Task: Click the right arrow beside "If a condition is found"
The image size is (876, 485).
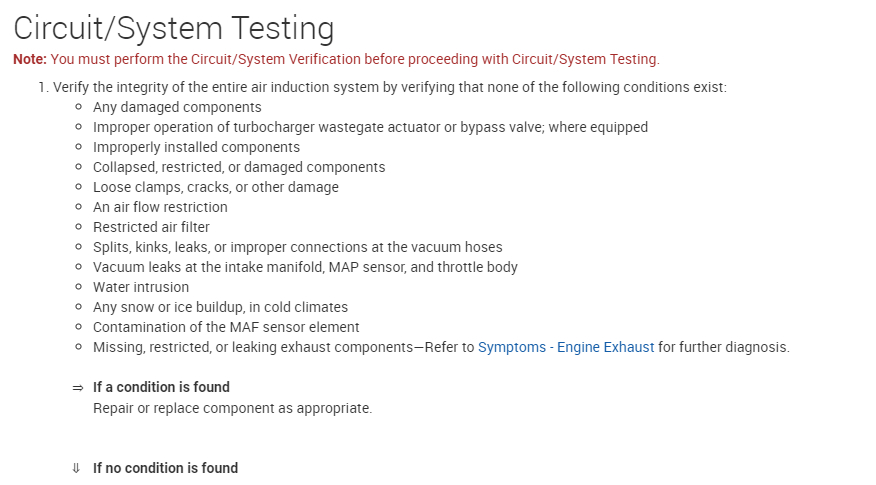Action: point(77,388)
